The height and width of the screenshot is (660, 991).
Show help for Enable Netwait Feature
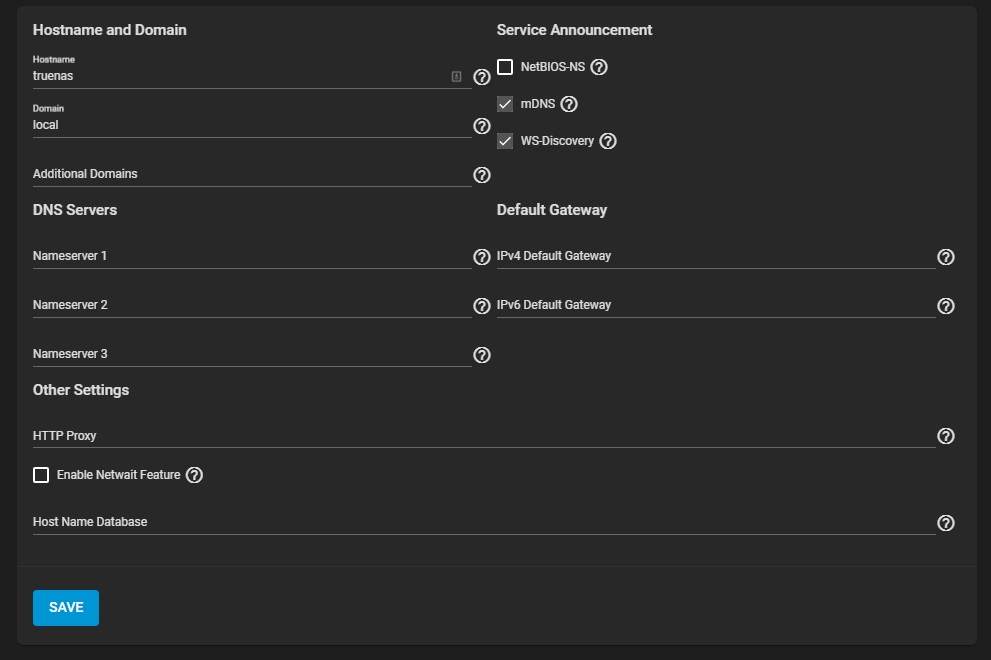coord(194,475)
